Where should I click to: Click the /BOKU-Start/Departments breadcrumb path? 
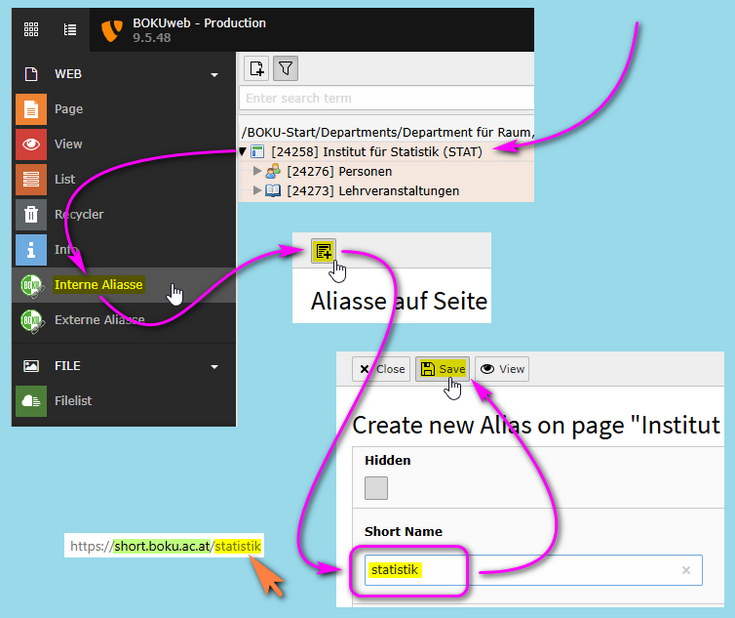point(387,132)
